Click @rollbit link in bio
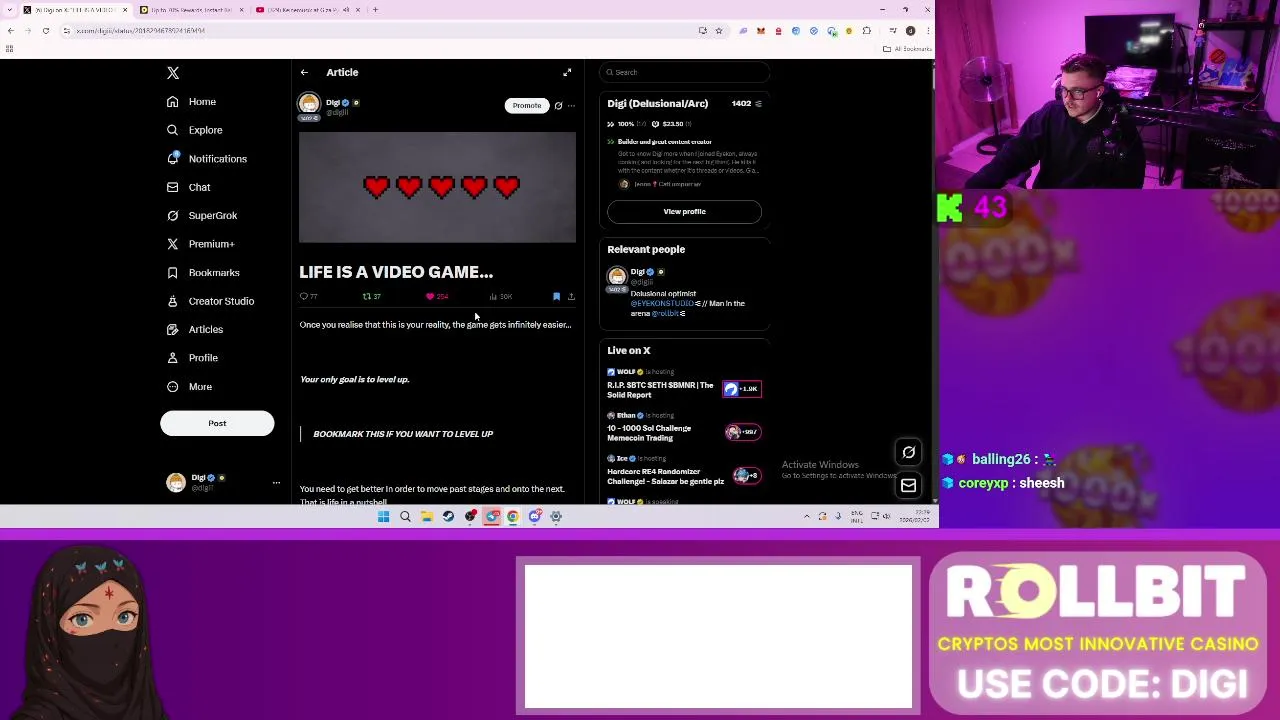Screen dimensions: 1280x720 (665, 313)
